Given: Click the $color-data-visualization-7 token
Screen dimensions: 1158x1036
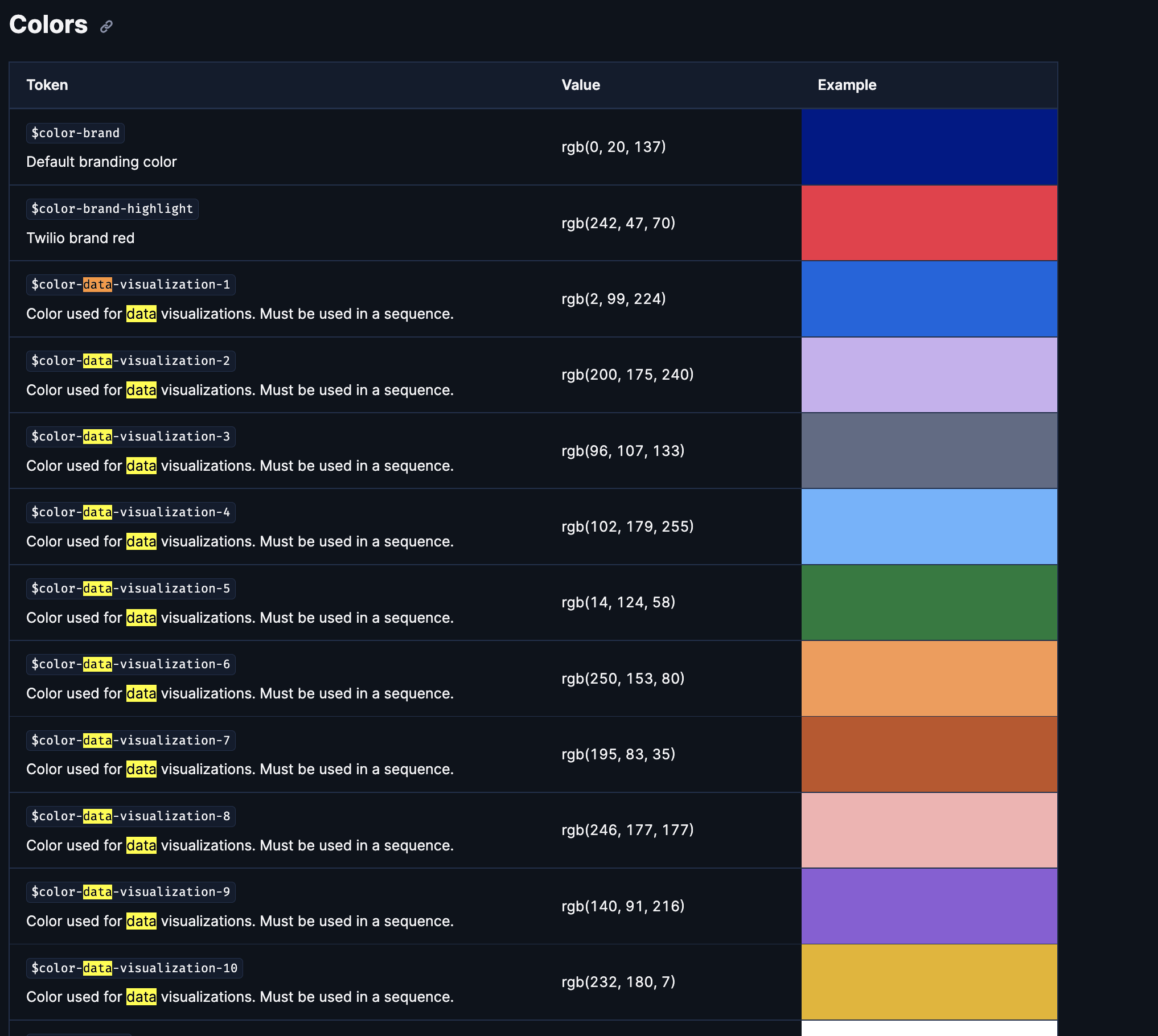Looking at the screenshot, I should (131, 741).
